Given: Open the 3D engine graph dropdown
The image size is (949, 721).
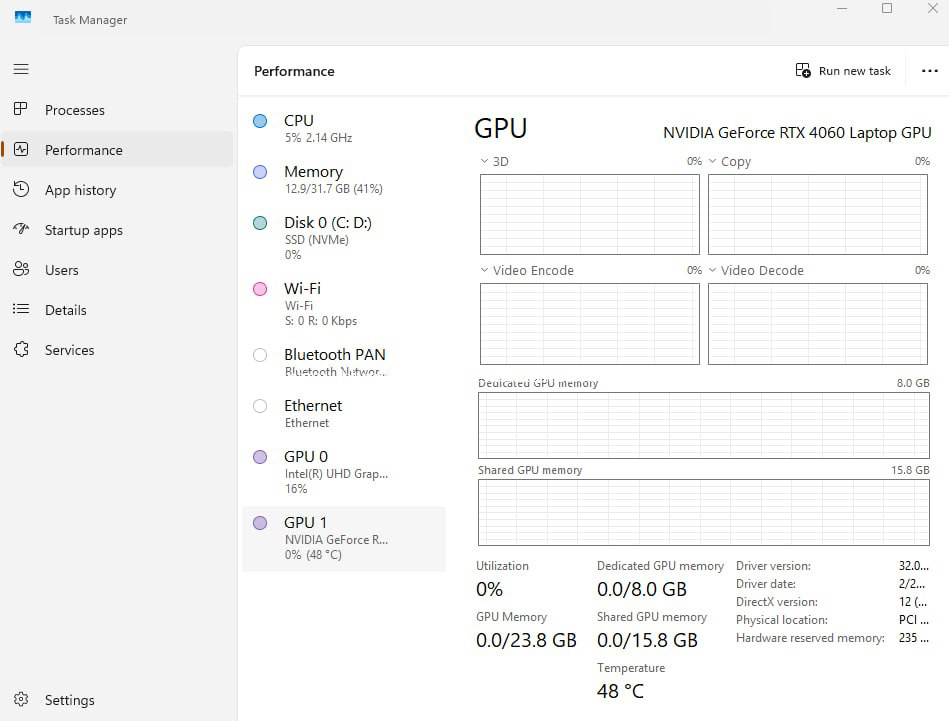Looking at the screenshot, I should click(484, 161).
